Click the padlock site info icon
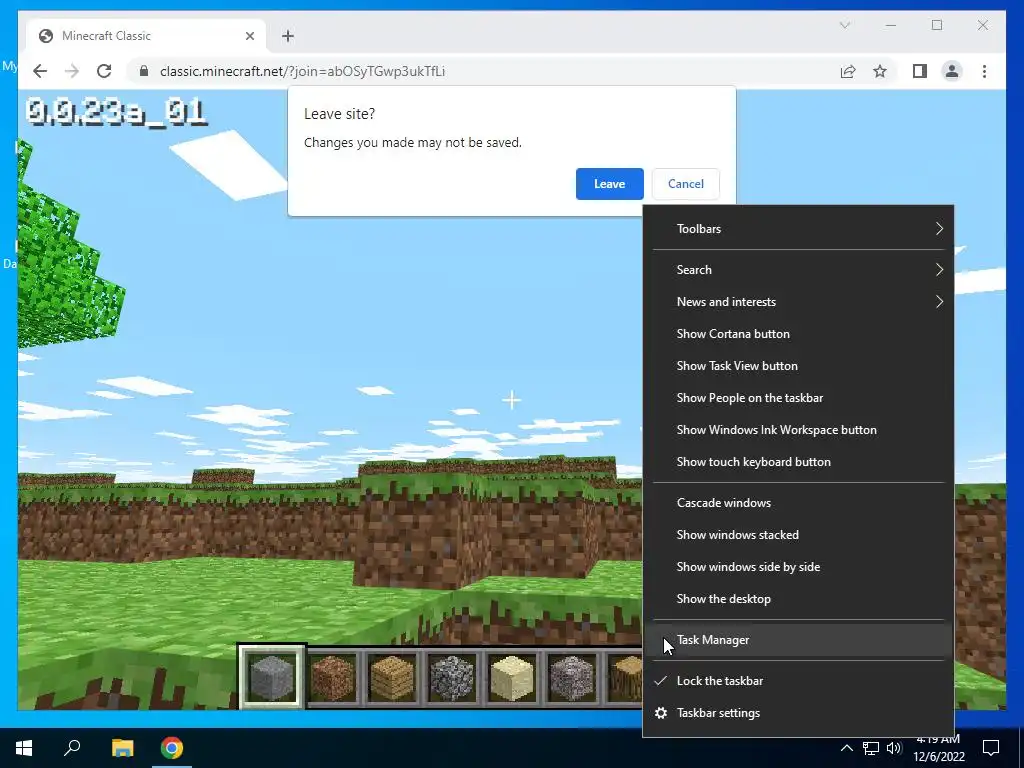The image size is (1024, 768). [x=144, y=71]
